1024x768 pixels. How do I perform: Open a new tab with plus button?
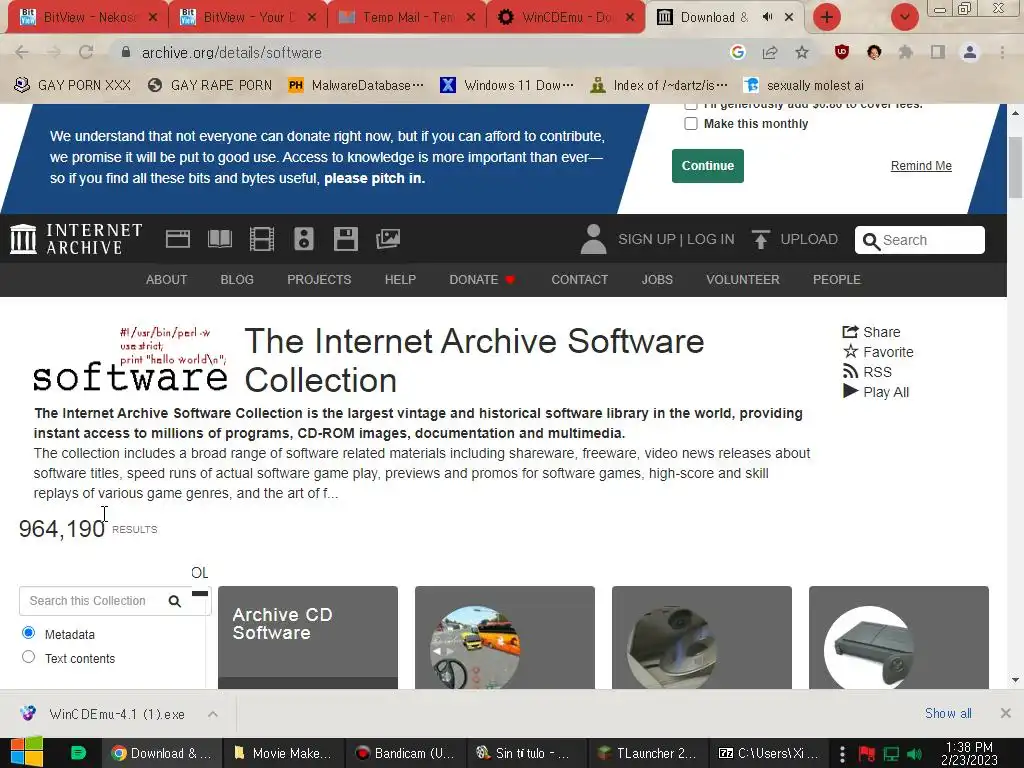tap(827, 17)
